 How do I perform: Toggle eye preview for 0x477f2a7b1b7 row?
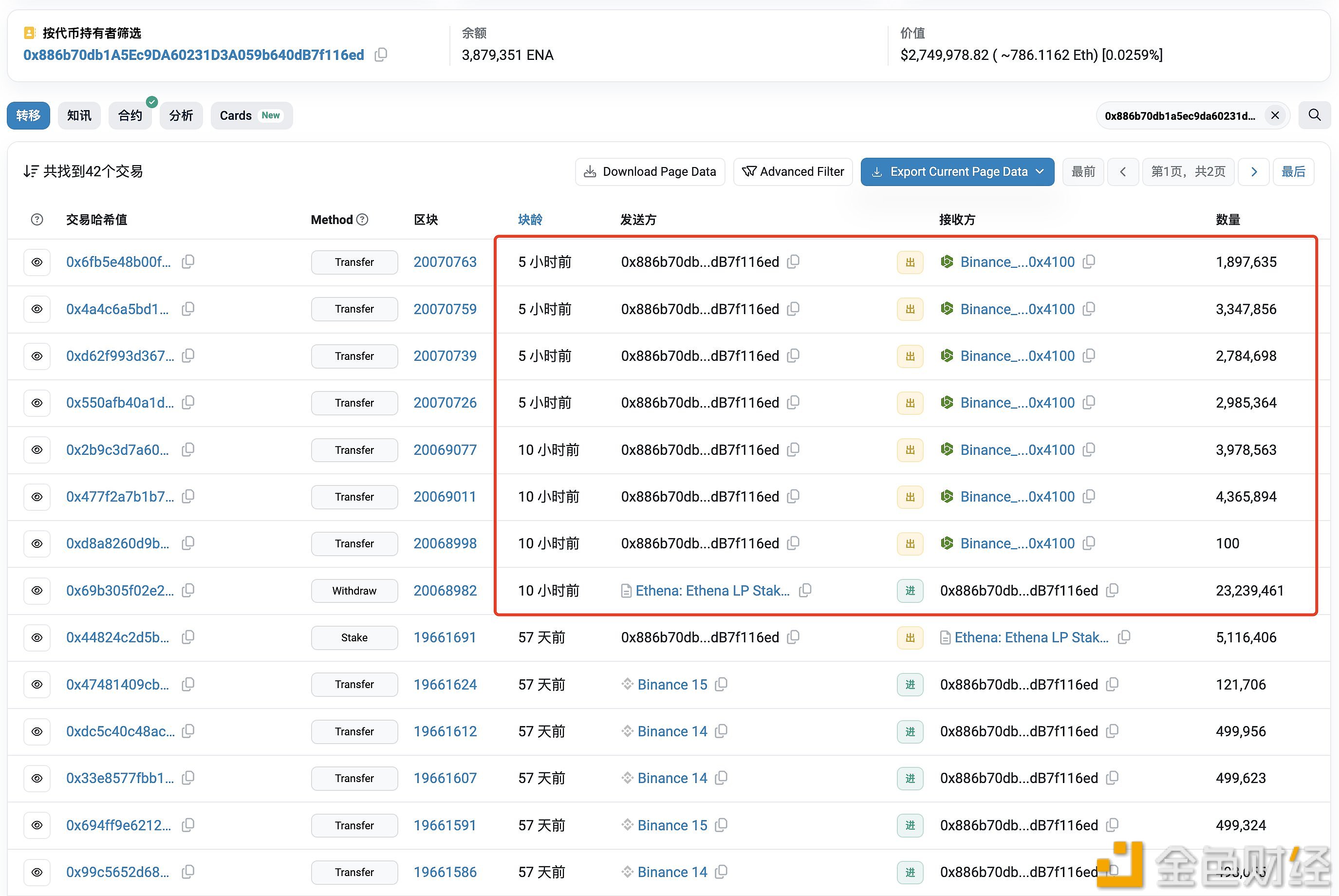point(37,497)
